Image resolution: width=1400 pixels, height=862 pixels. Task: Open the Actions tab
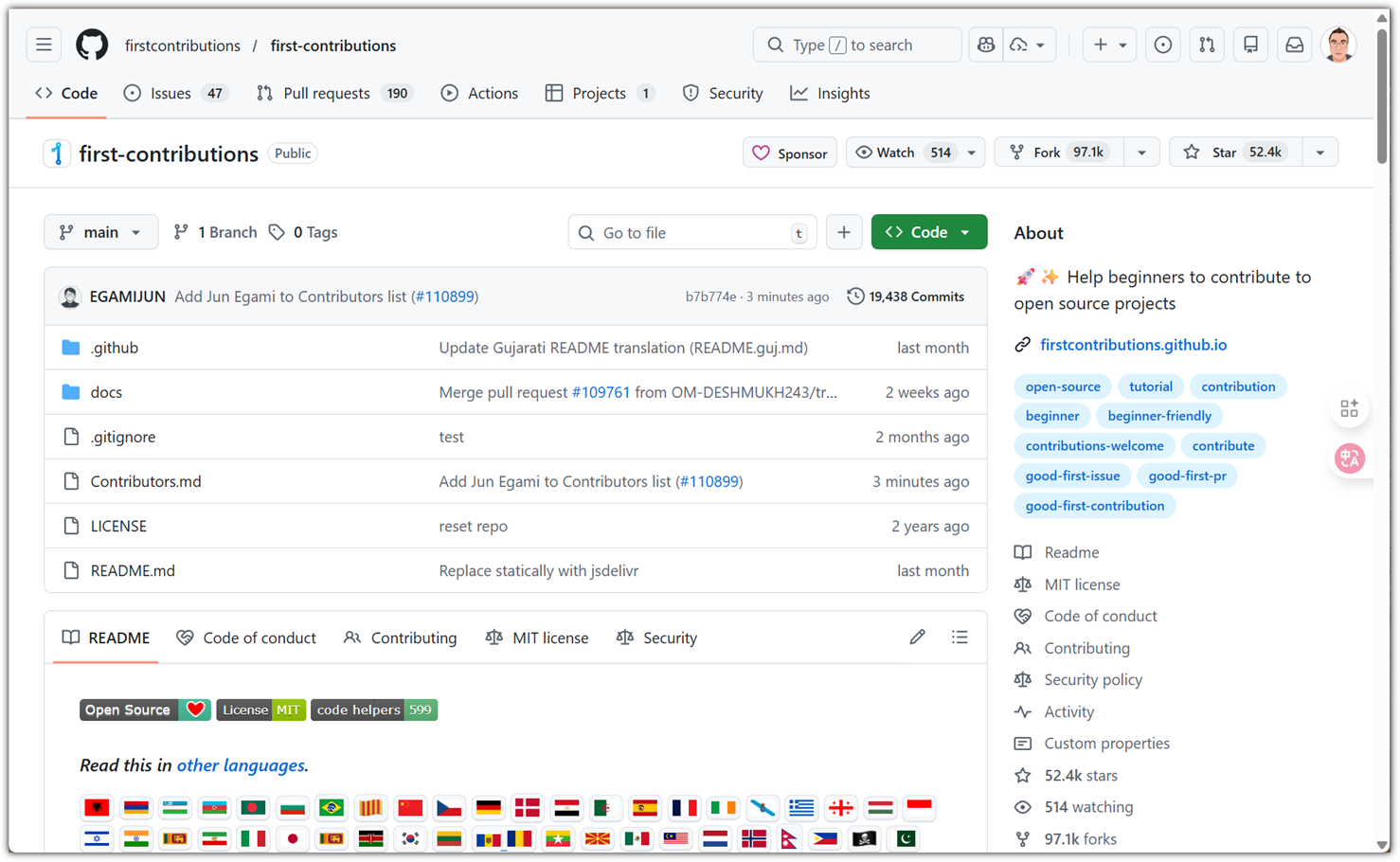point(479,93)
